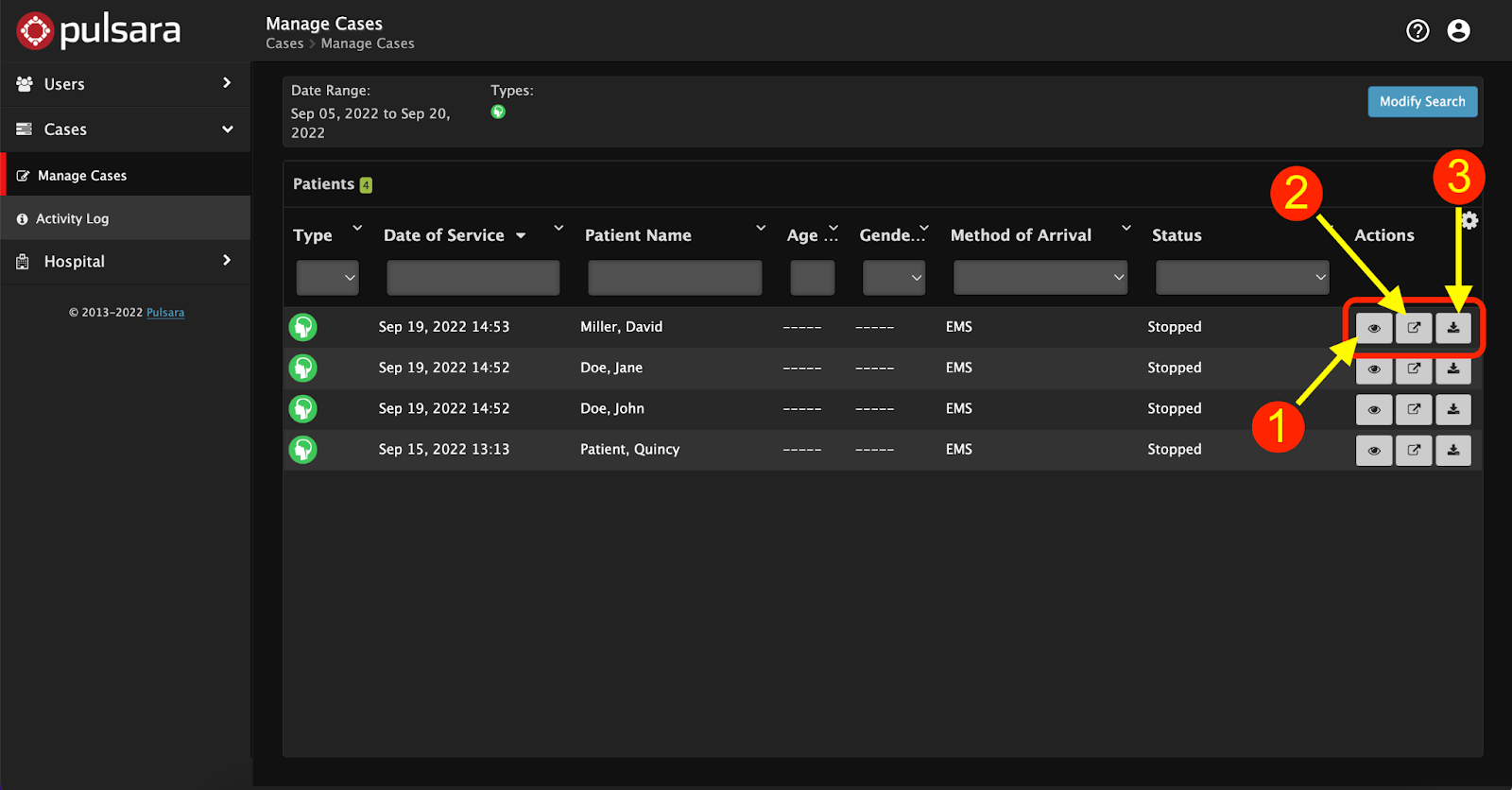Follow the Pulsara footer link
Viewport: 1512px width, 790px height.
(x=165, y=313)
